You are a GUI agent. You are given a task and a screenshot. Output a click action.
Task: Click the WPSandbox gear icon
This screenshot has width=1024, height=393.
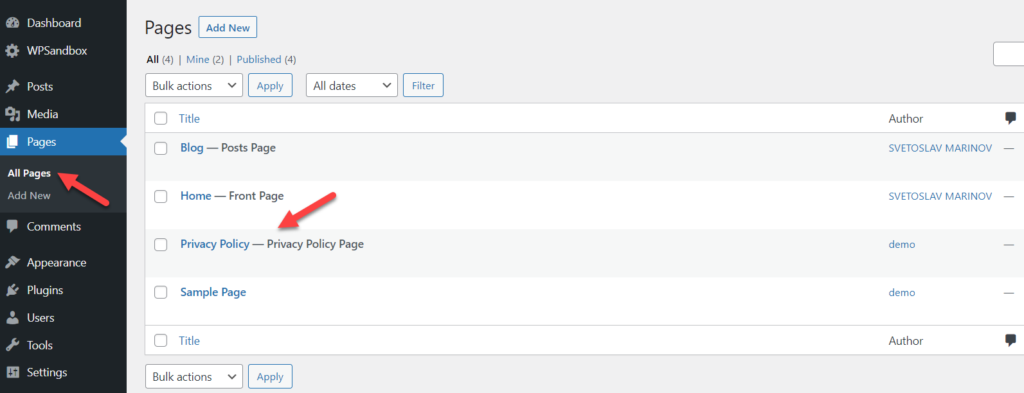[x=12, y=51]
